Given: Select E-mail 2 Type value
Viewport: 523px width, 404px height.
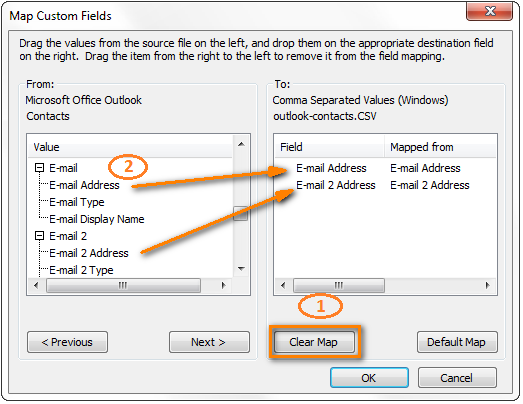Looking at the screenshot, I should (x=81, y=270).
